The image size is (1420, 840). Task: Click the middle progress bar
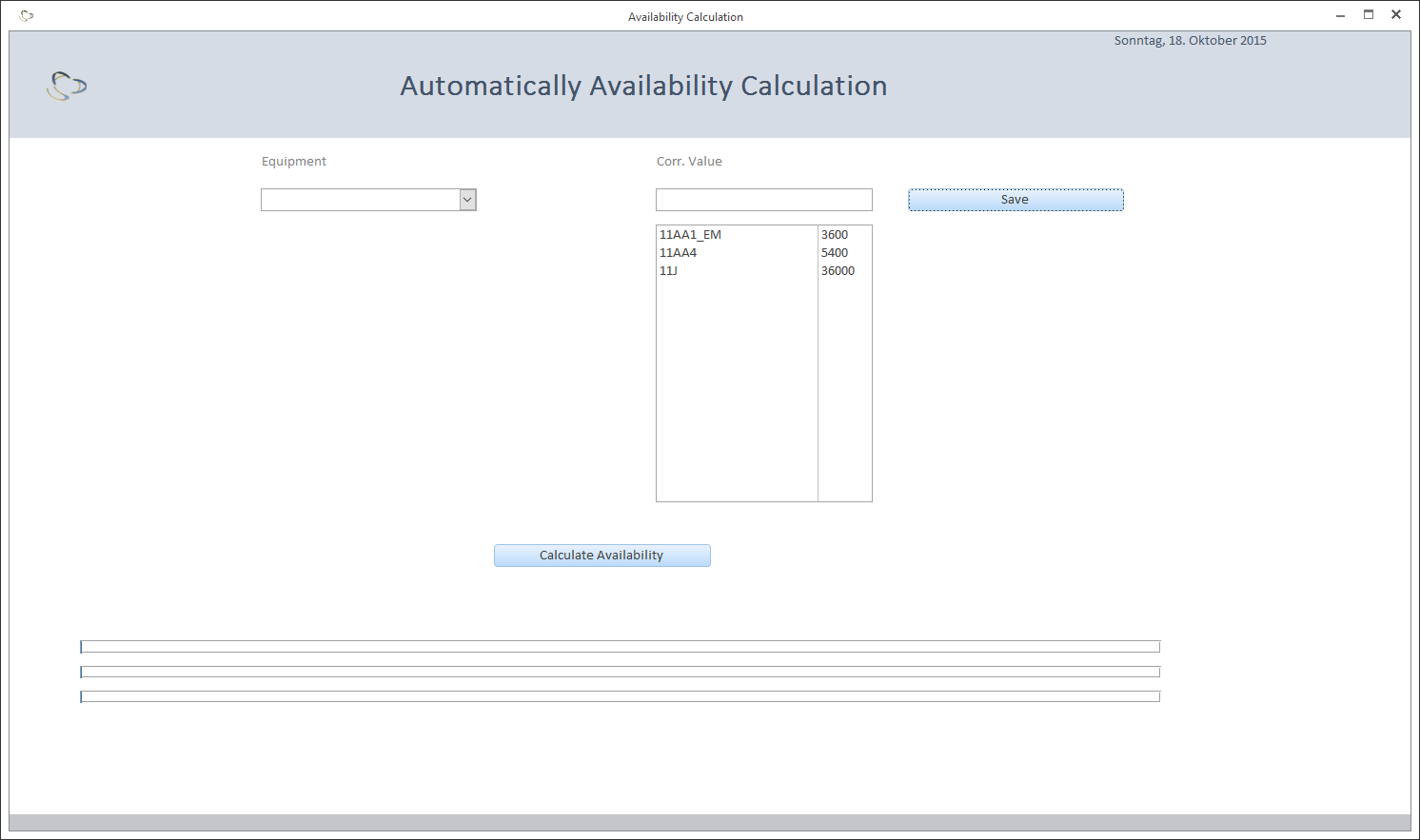pos(620,672)
